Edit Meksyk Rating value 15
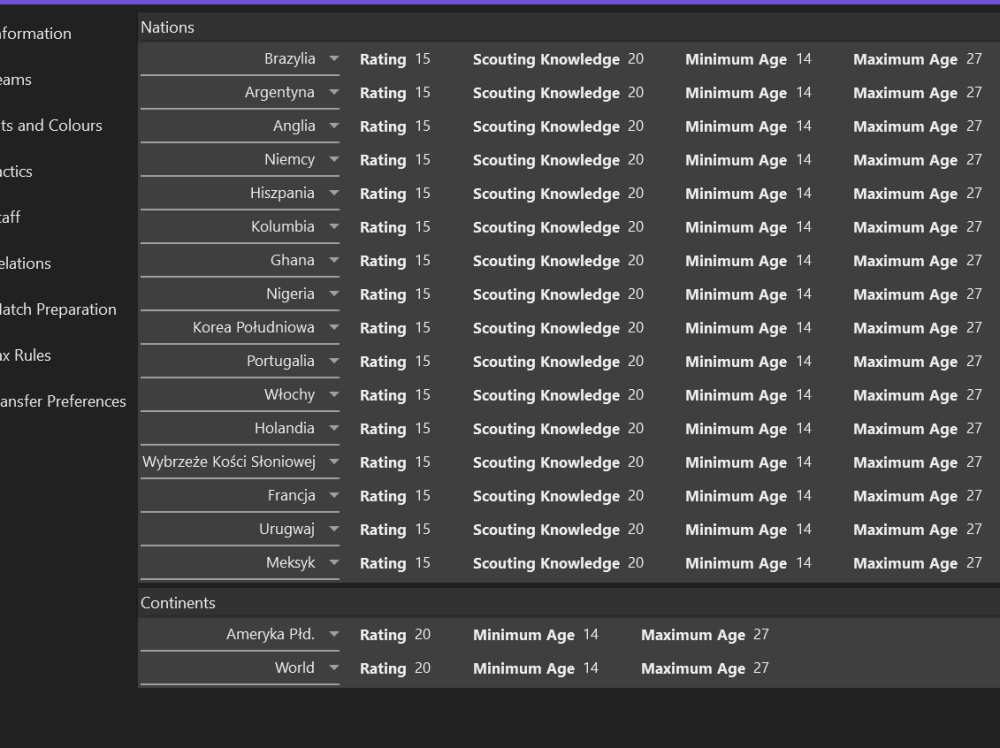The height and width of the screenshot is (748, 1000). pyautogui.click(x=423, y=562)
